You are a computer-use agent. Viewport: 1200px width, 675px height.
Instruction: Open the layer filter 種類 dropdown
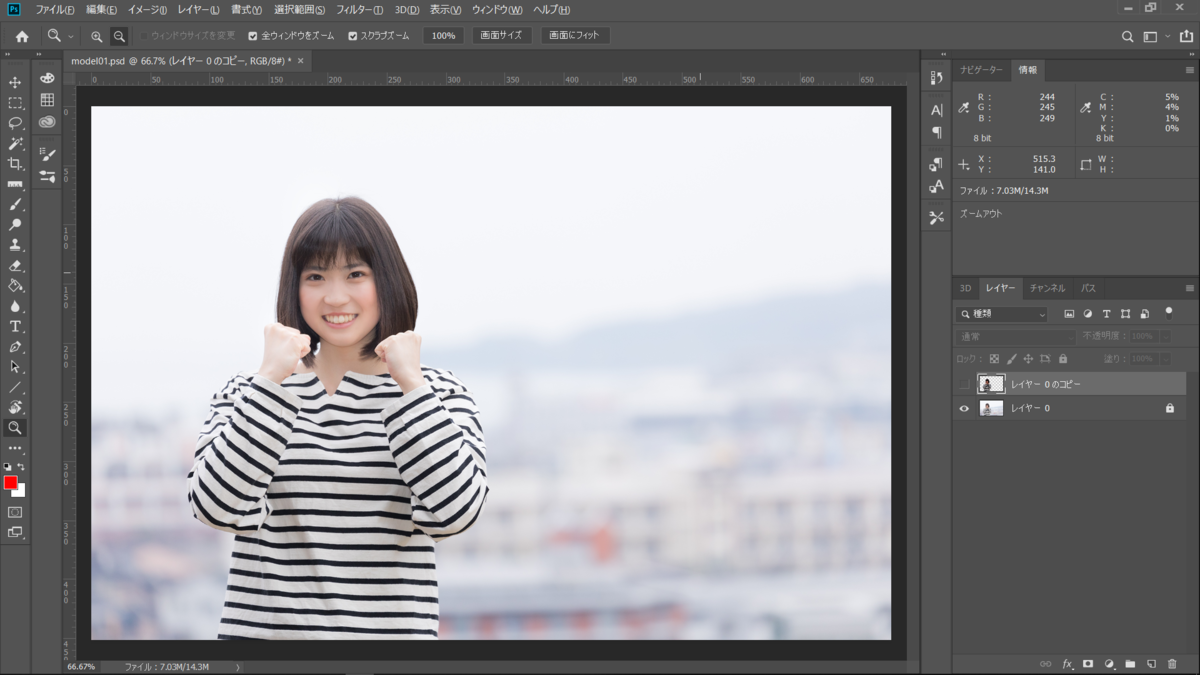(1000, 313)
